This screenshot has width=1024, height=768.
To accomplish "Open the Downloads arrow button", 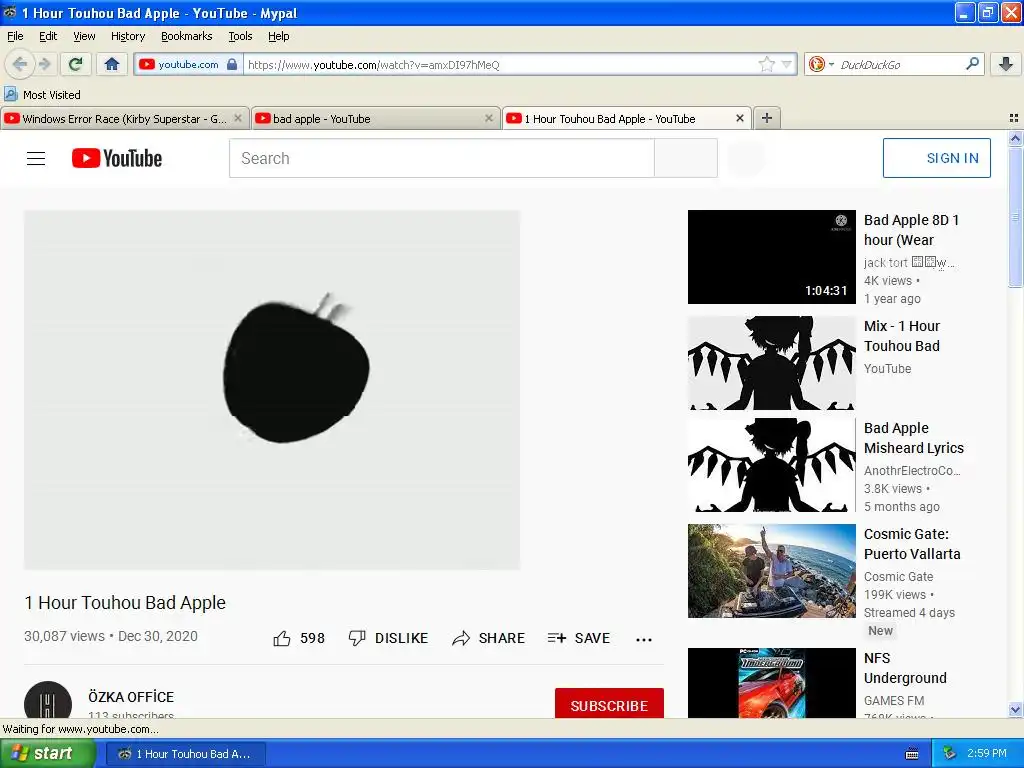I will (1006, 64).
